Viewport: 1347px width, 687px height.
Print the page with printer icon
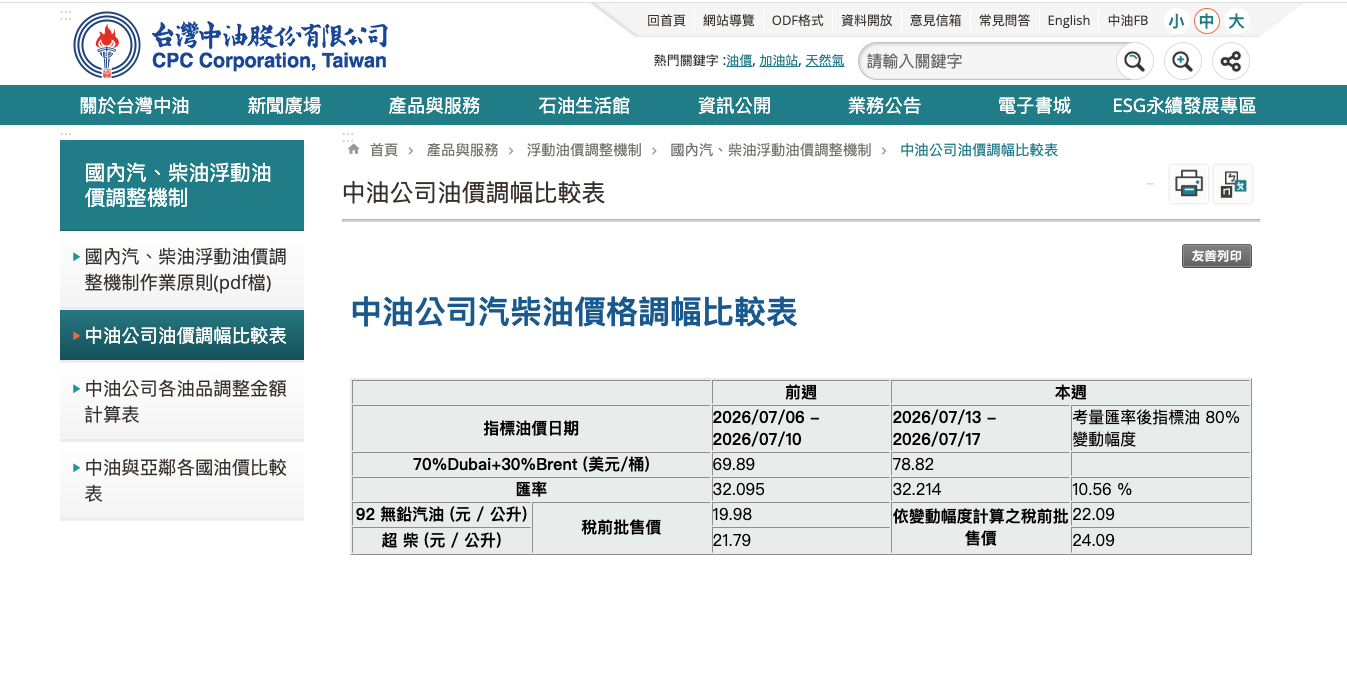(1189, 184)
